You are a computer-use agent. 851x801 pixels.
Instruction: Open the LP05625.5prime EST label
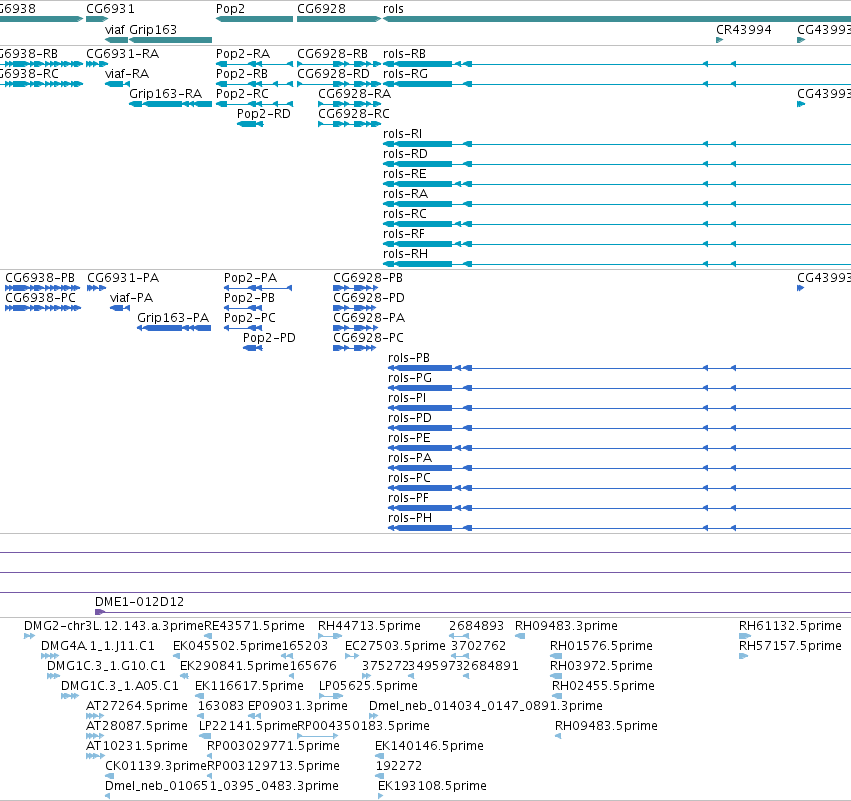[369, 686]
